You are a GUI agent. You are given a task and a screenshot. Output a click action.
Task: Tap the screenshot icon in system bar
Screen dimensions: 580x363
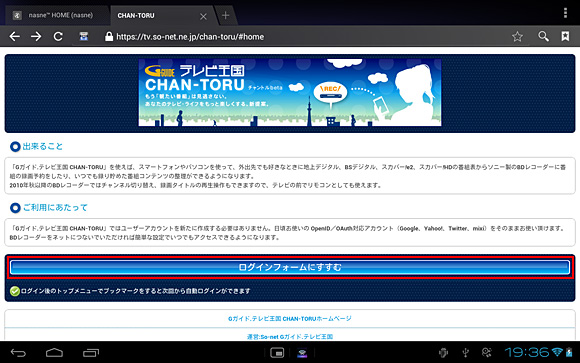[277, 353]
